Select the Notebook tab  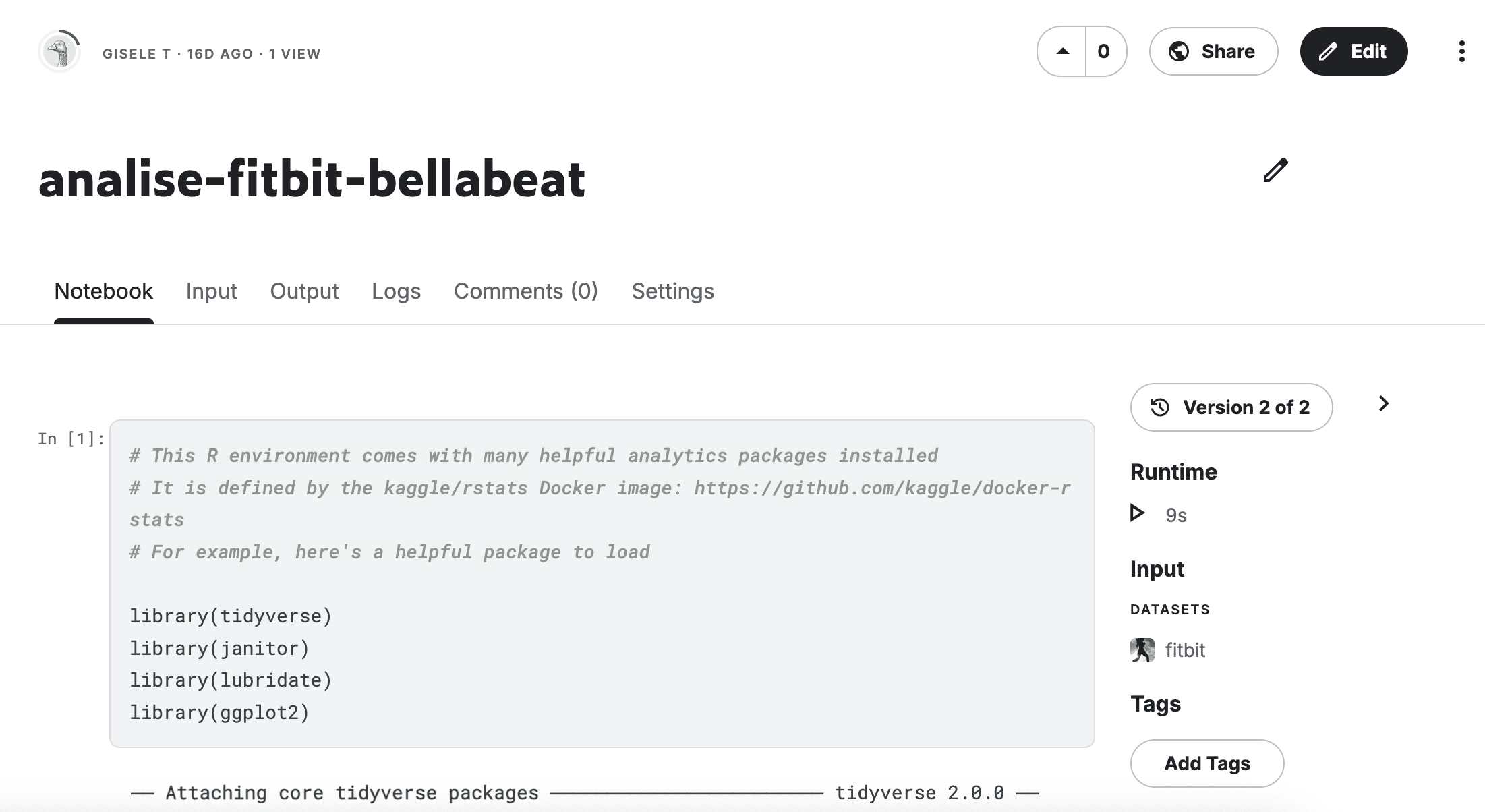point(104,291)
